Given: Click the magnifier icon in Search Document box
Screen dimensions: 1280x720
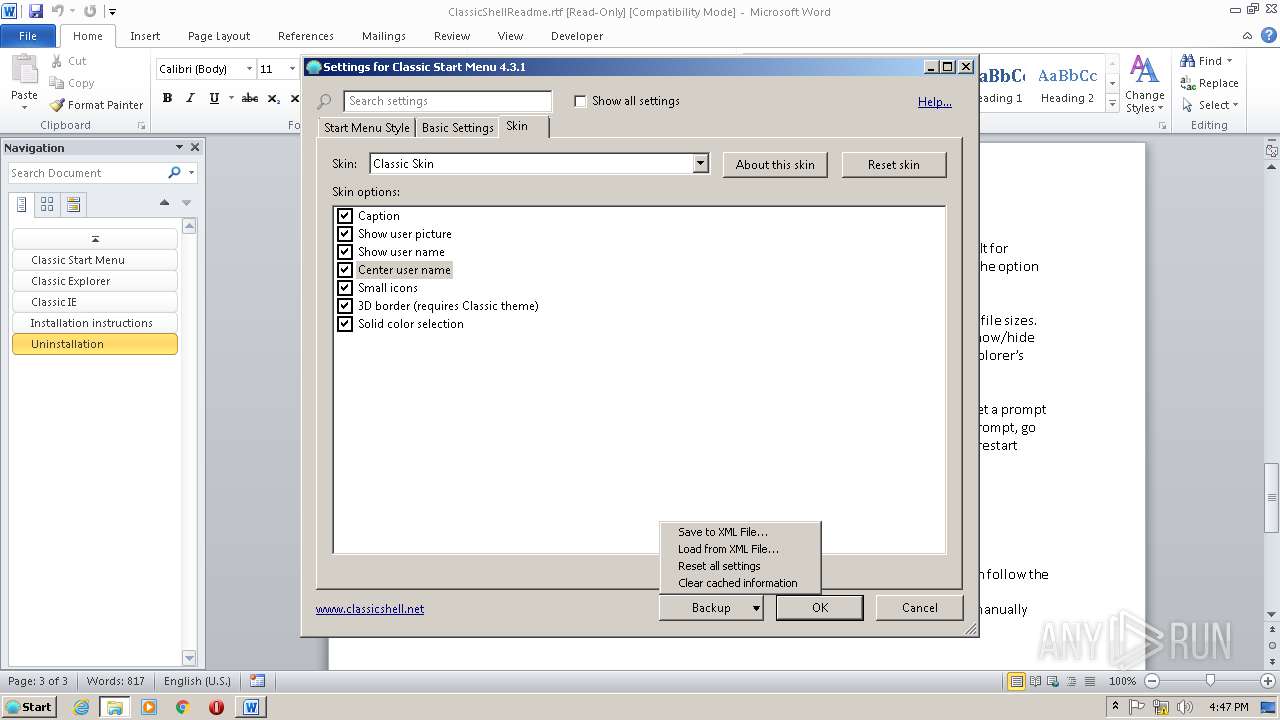Looking at the screenshot, I should 174,173.
